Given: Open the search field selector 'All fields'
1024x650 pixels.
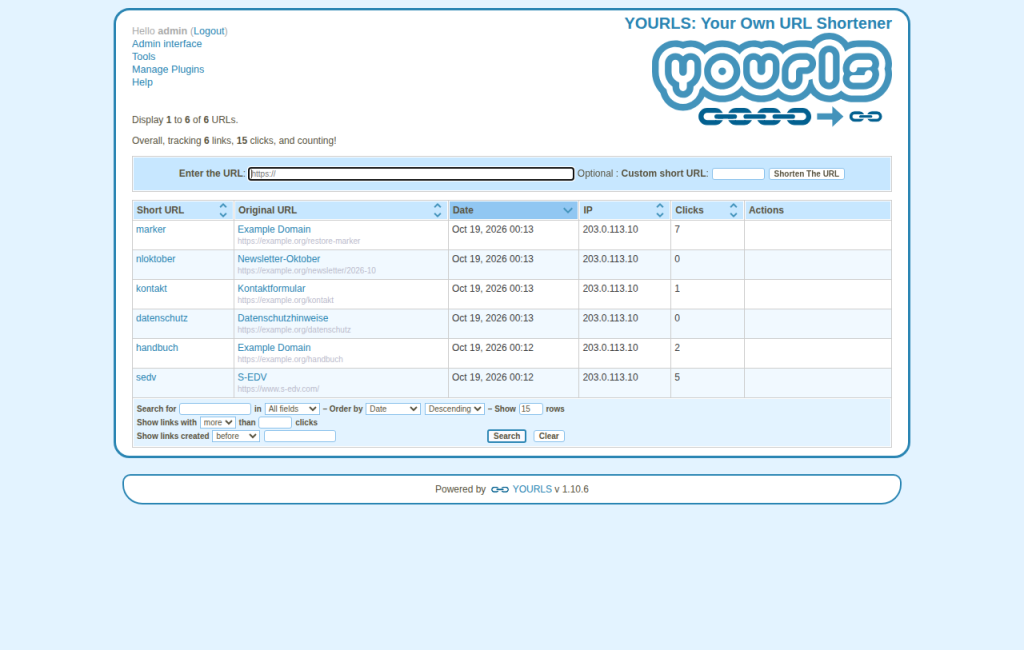Looking at the screenshot, I should pyautogui.click(x=292, y=409).
